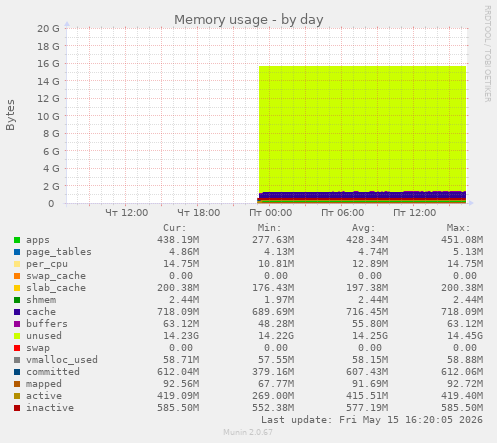Click the 'Avg:' column header
The width and height of the screenshot is (497, 443).
point(363,228)
